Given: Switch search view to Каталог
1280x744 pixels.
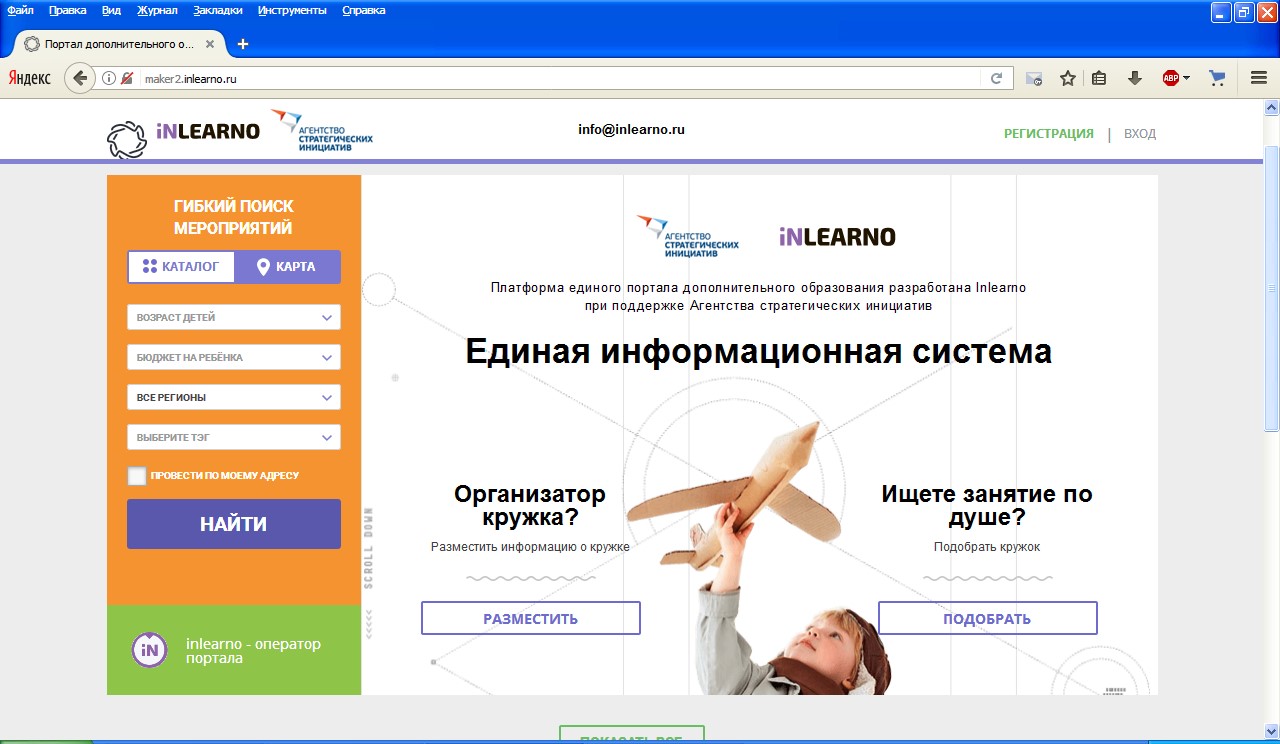Looking at the screenshot, I should (x=181, y=267).
